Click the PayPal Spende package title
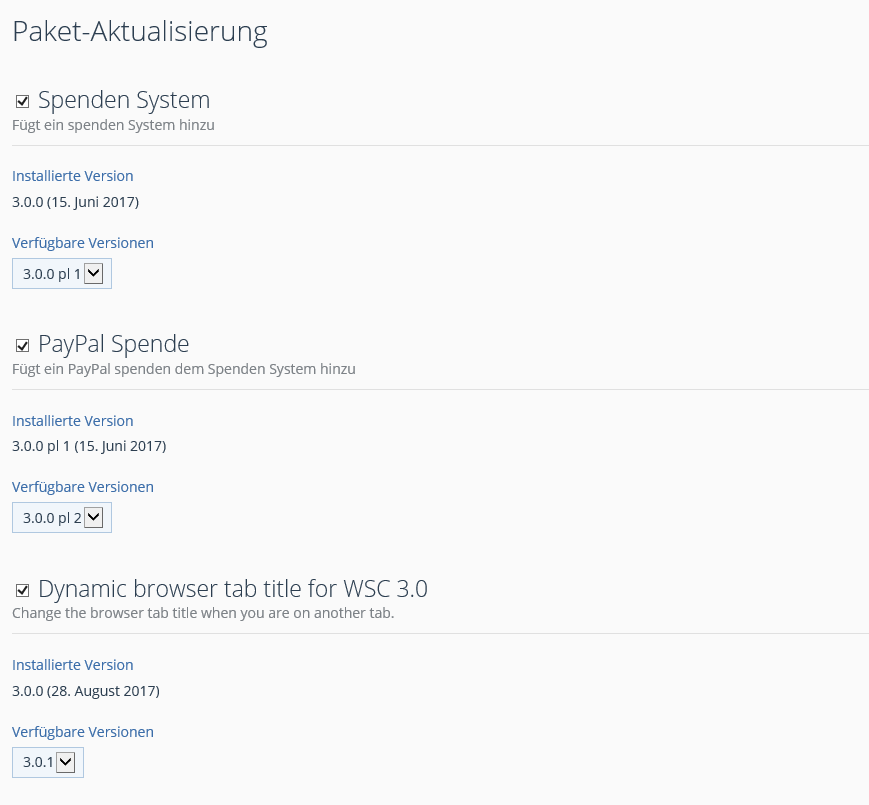 point(113,344)
